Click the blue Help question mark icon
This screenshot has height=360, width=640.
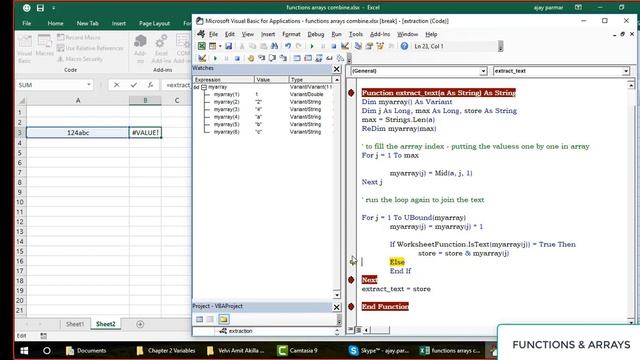click(x=404, y=46)
